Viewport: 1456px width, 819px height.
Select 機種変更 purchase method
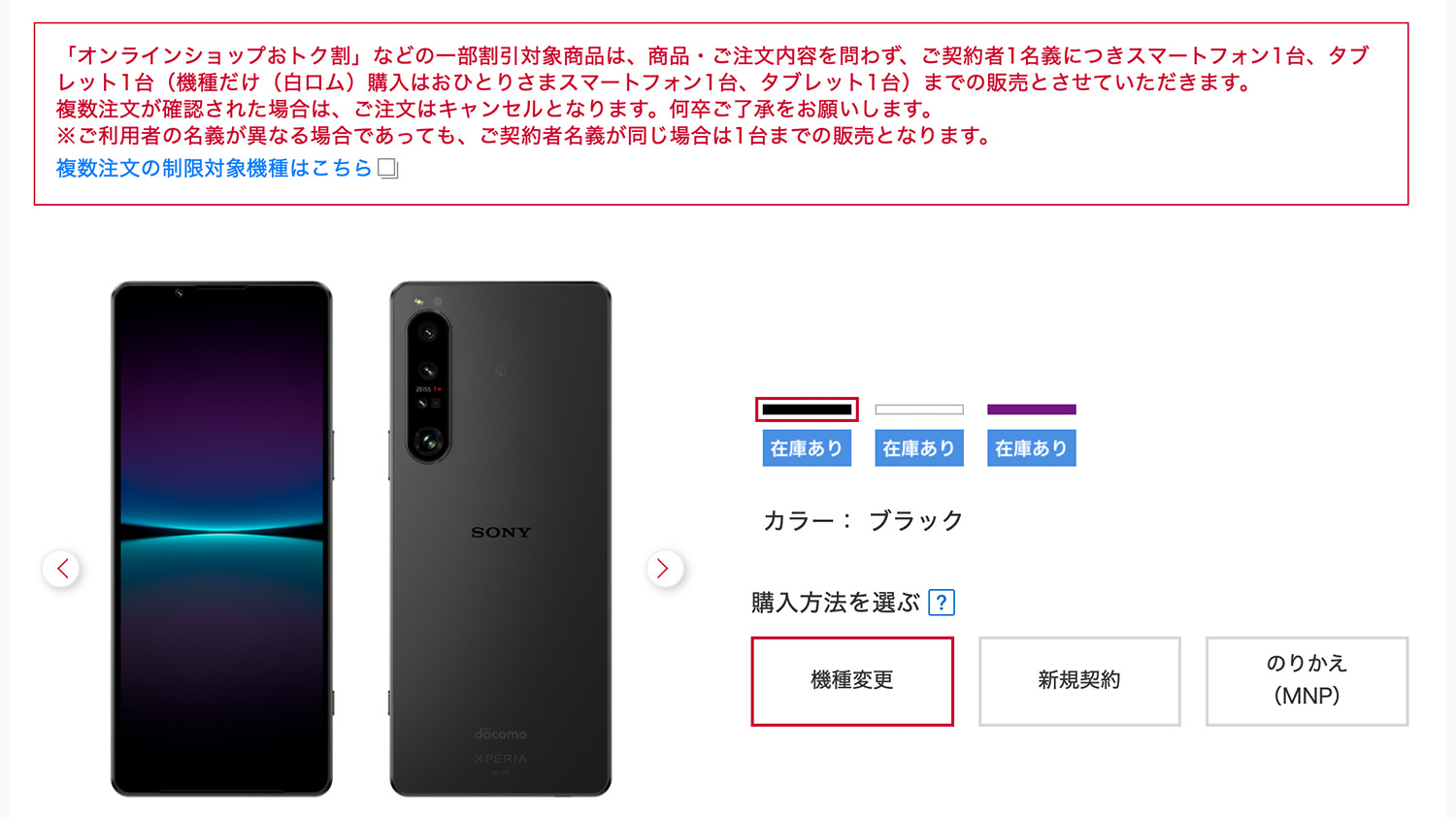(852, 681)
